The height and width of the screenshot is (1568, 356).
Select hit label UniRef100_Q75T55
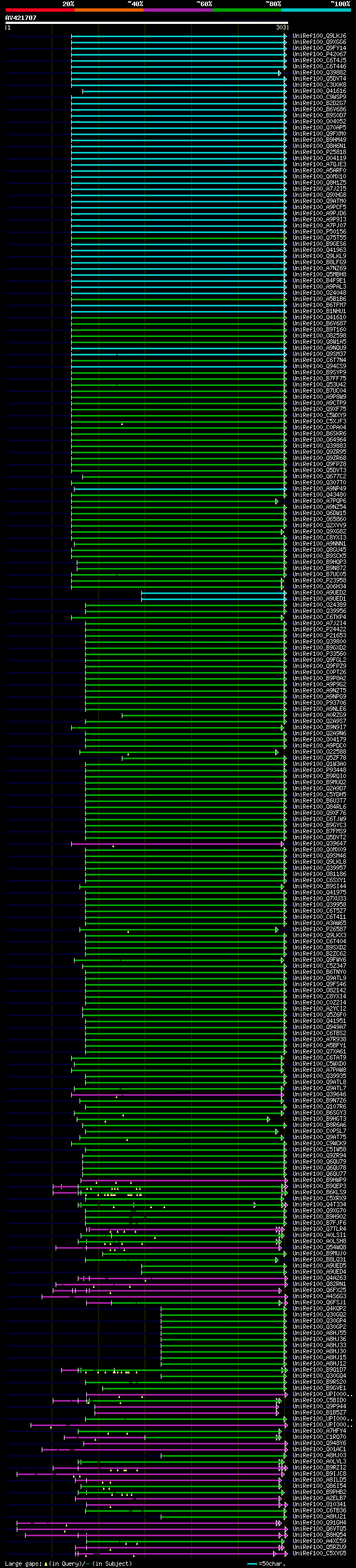point(319,238)
